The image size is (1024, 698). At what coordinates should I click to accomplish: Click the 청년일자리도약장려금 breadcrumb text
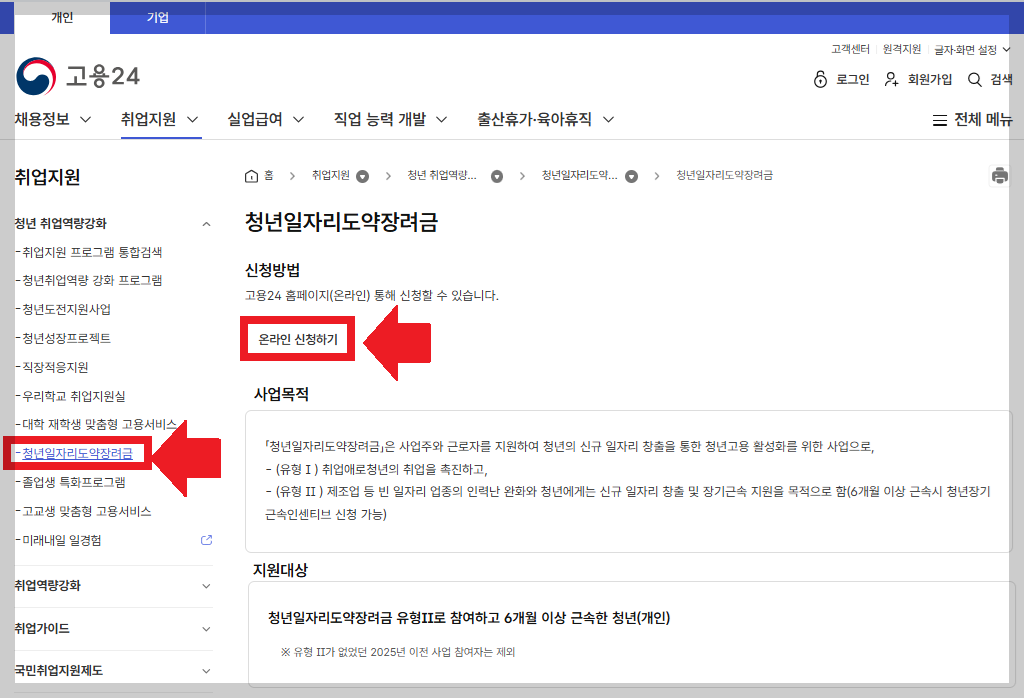[724, 176]
